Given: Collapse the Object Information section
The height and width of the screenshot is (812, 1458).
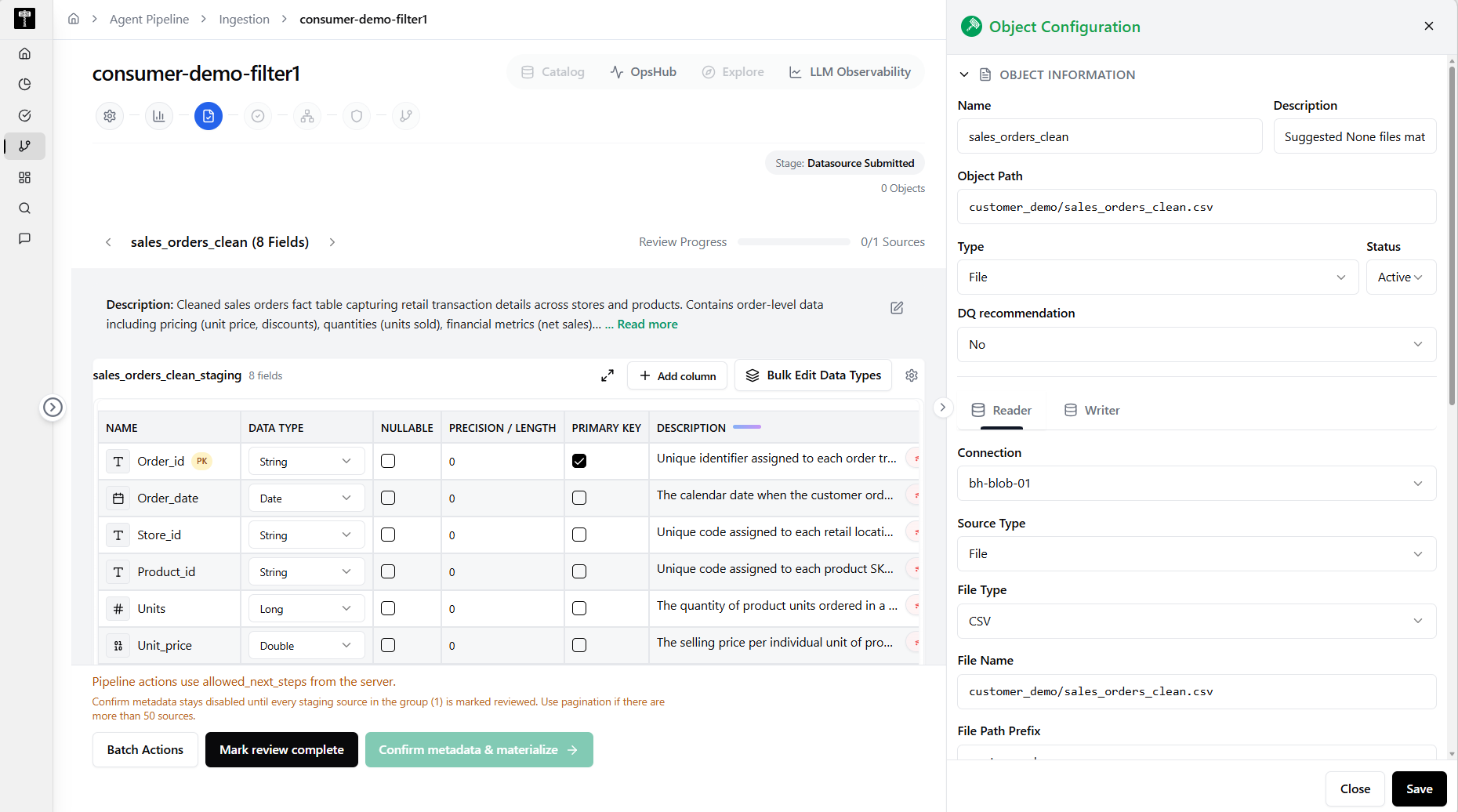Looking at the screenshot, I should click(x=964, y=74).
